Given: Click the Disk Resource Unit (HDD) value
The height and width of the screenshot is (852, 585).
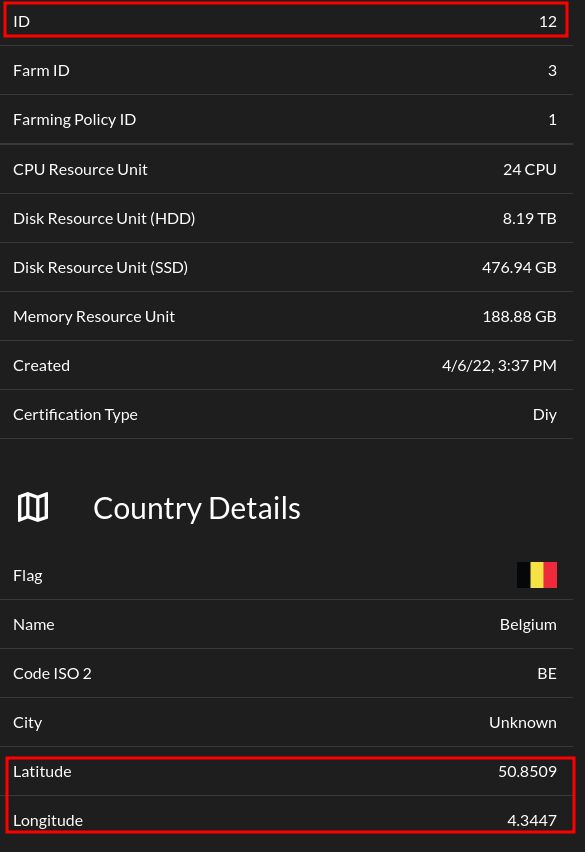Looking at the screenshot, I should click(529, 217).
